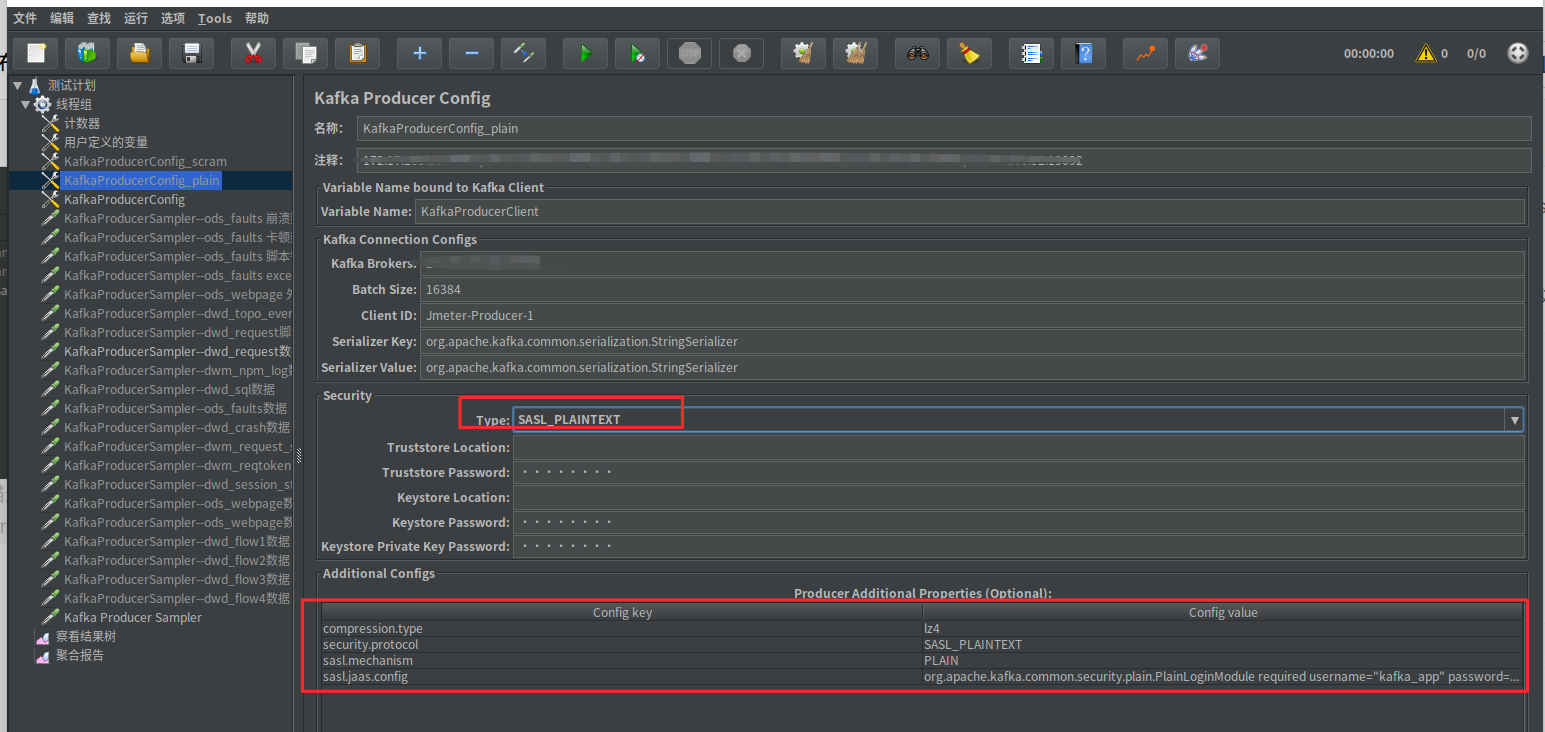
Task: Click the graph chart toolbar icon
Action: point(1146,53)
